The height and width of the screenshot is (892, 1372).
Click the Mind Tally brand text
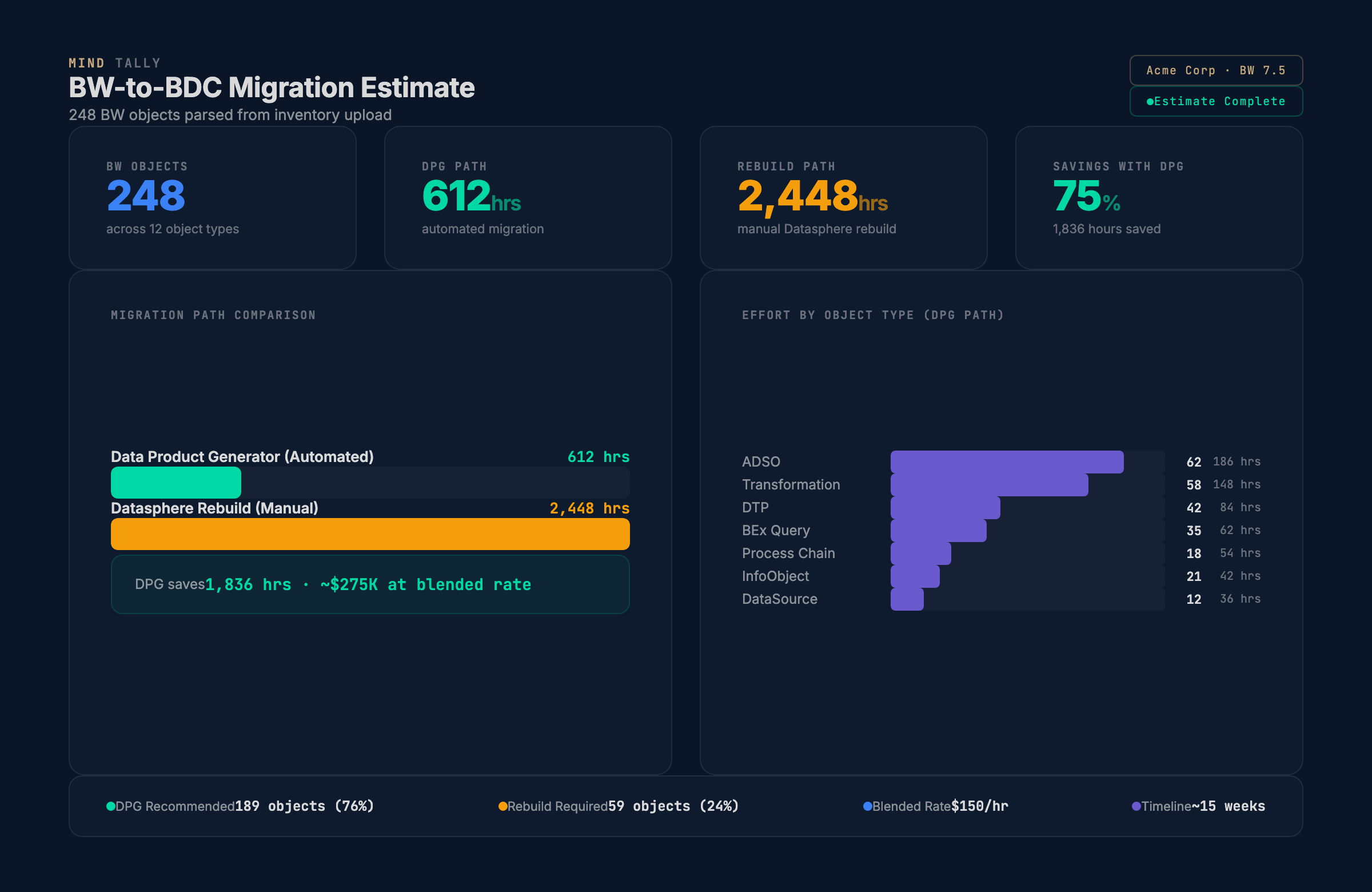point(114,63)
